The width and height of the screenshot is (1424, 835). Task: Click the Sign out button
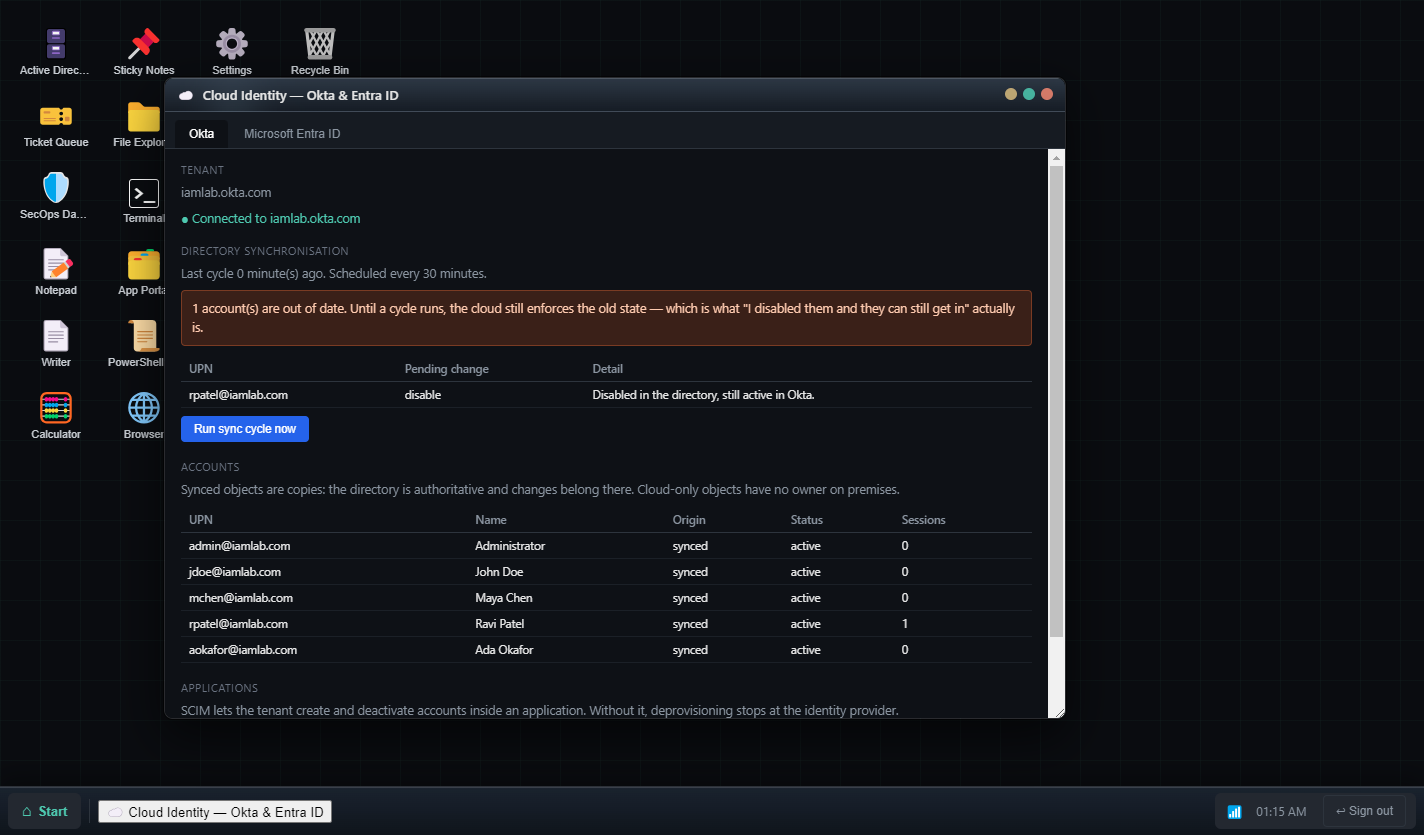pyautogui.click(x=1364, y=811)
